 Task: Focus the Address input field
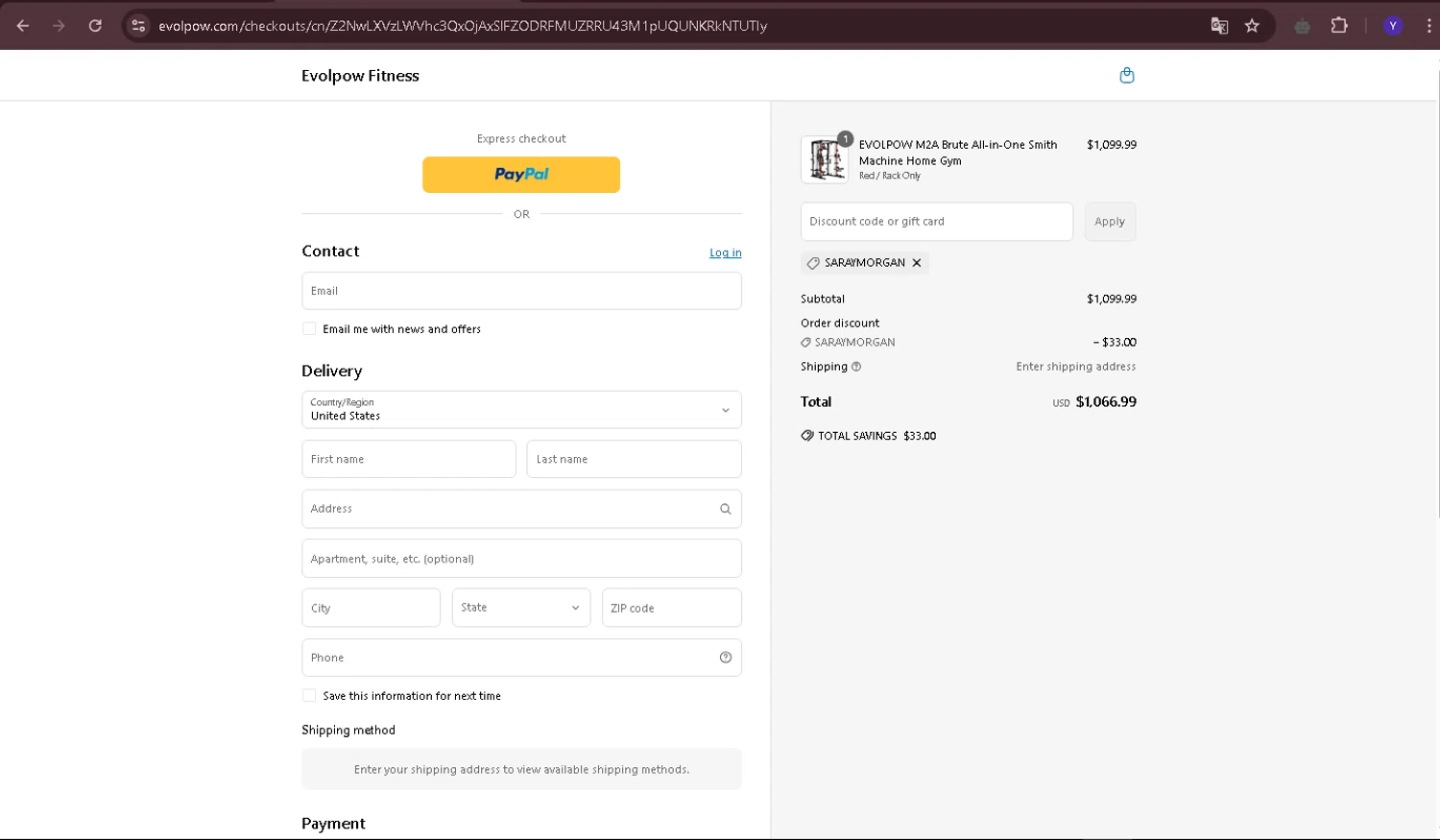pyautogui.click(x=521, y=509)
